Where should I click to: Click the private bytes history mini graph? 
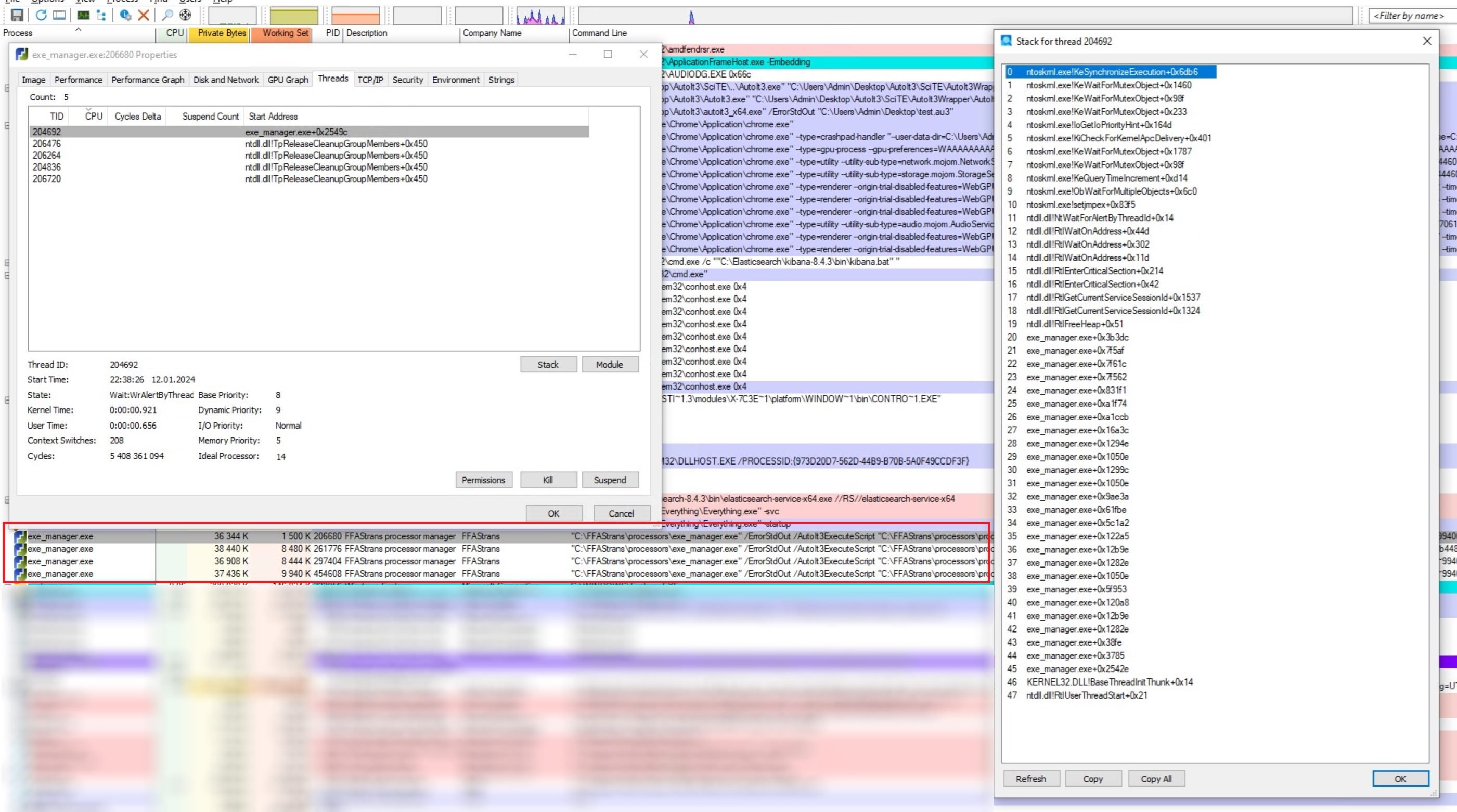click(293, 16)
